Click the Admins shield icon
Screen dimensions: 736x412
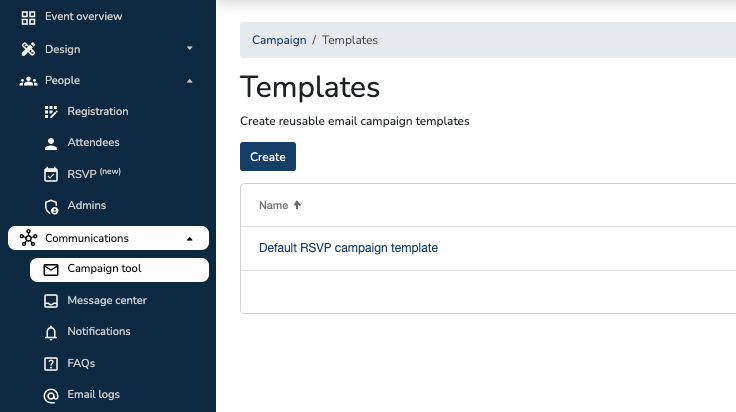51,206
